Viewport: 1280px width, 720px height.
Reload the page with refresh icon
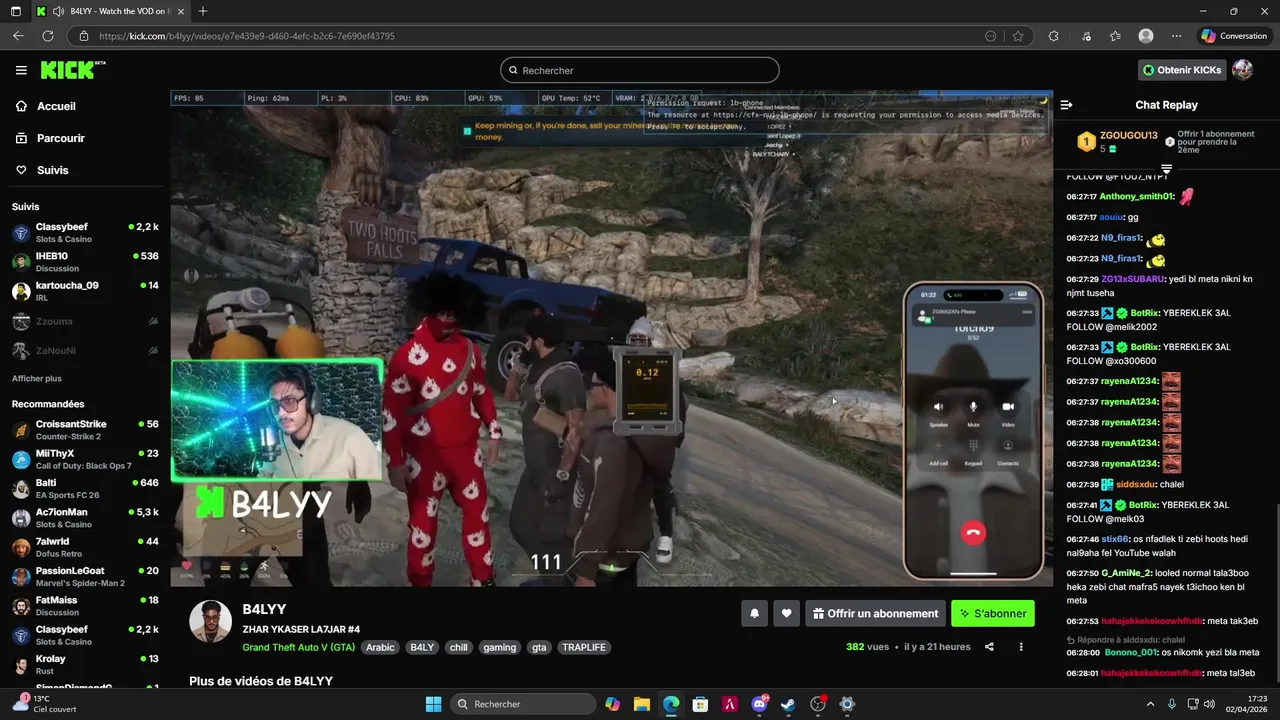click(47, 36)
